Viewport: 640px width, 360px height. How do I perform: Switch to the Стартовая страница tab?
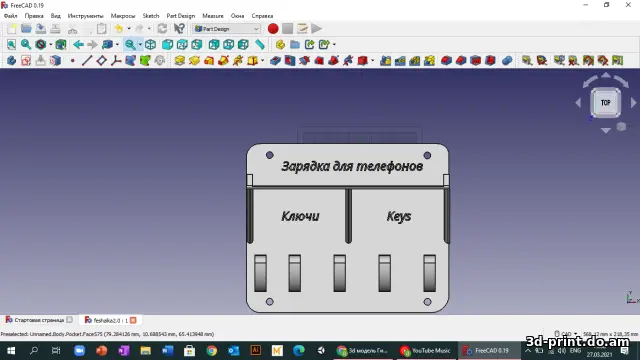tap(39, 320)
